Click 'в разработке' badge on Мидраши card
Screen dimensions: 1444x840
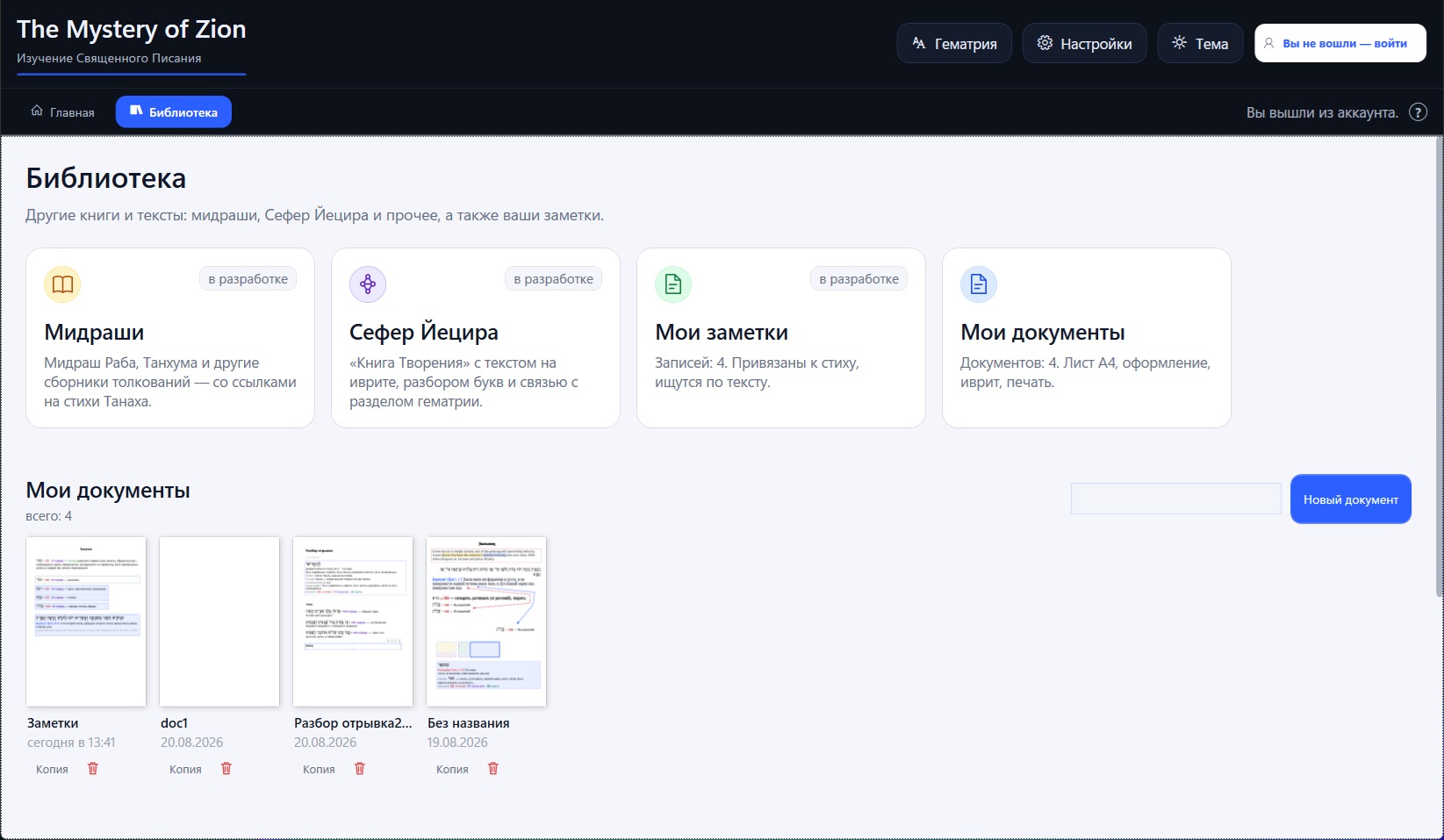(x=248, y=279)
